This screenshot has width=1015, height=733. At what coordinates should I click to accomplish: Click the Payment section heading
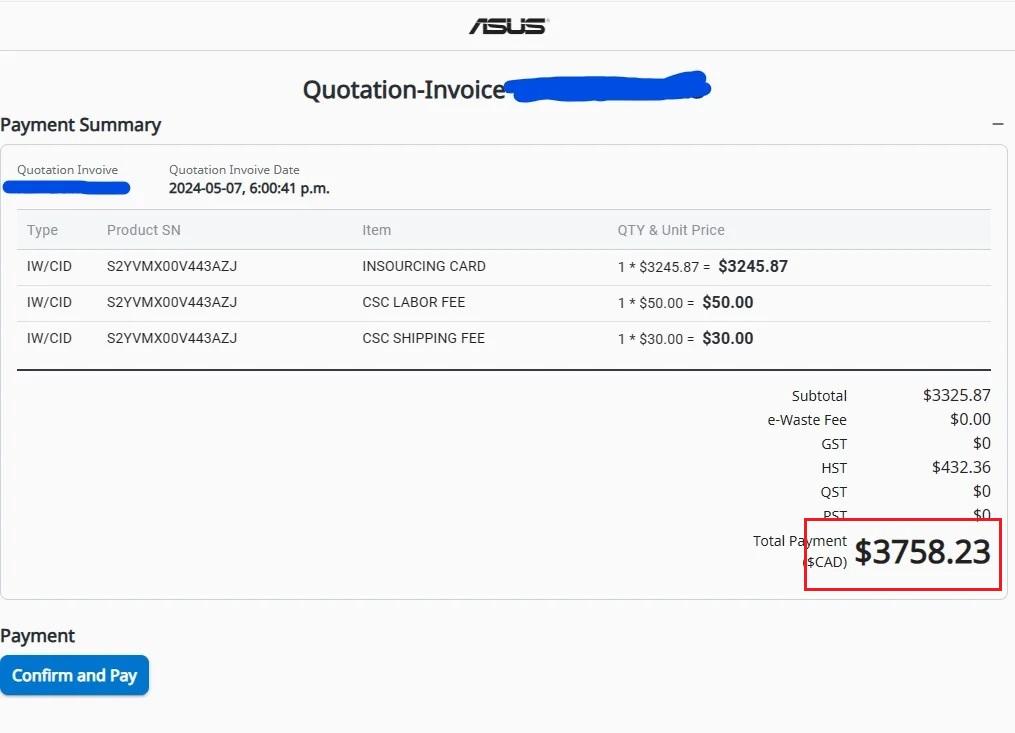(x=38, y=636)
